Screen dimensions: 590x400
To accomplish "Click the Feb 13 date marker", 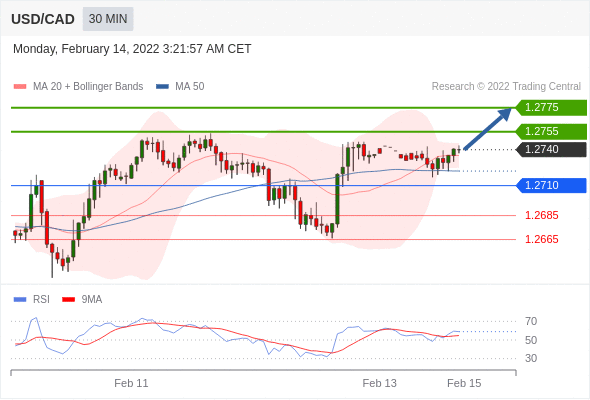I will click(379, 383).
